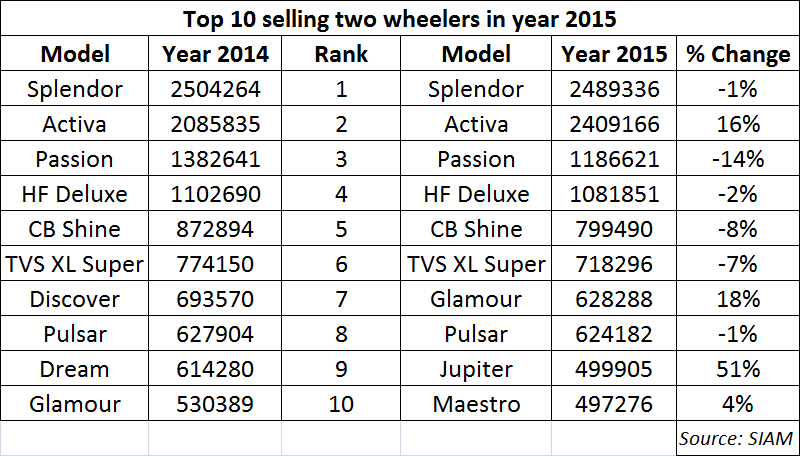Click the "Dream" model cell
800x456 pixels.
75,369
